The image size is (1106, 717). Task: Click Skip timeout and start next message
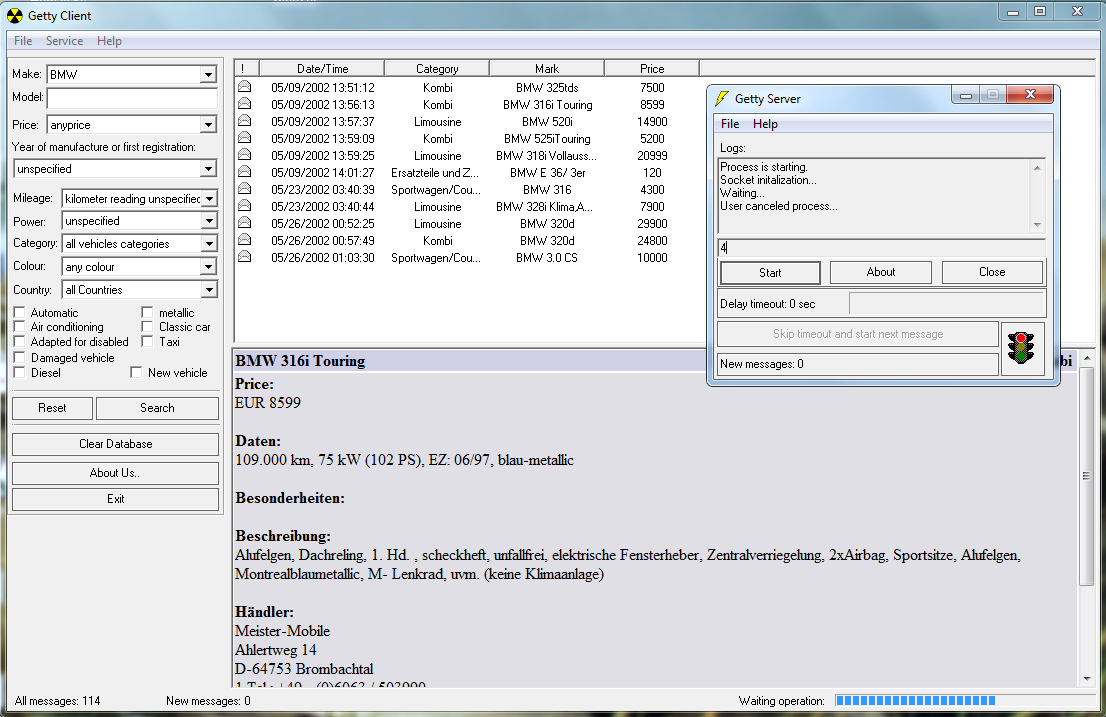(x=858, y=334)
